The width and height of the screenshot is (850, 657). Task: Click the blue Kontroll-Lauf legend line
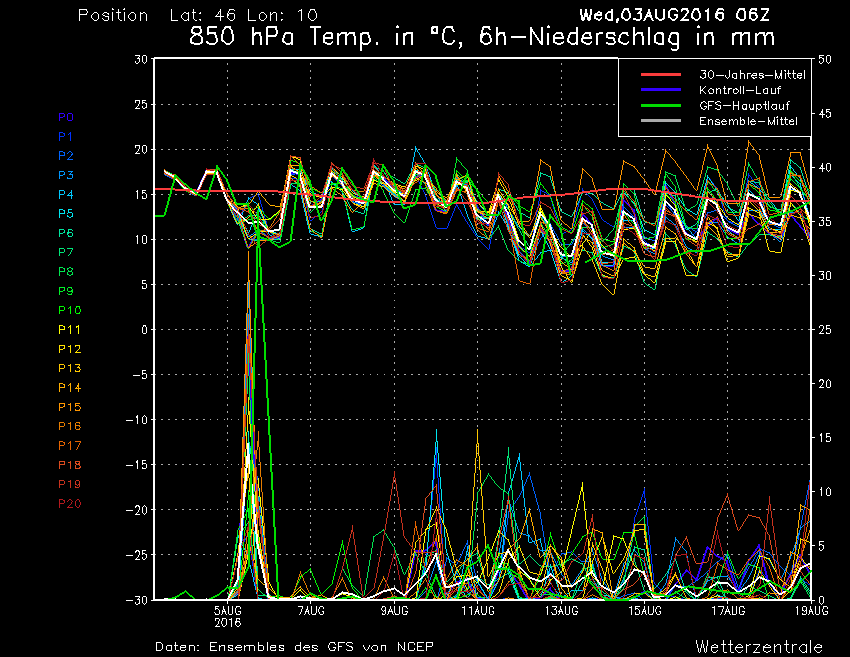(x=661, y=89)
